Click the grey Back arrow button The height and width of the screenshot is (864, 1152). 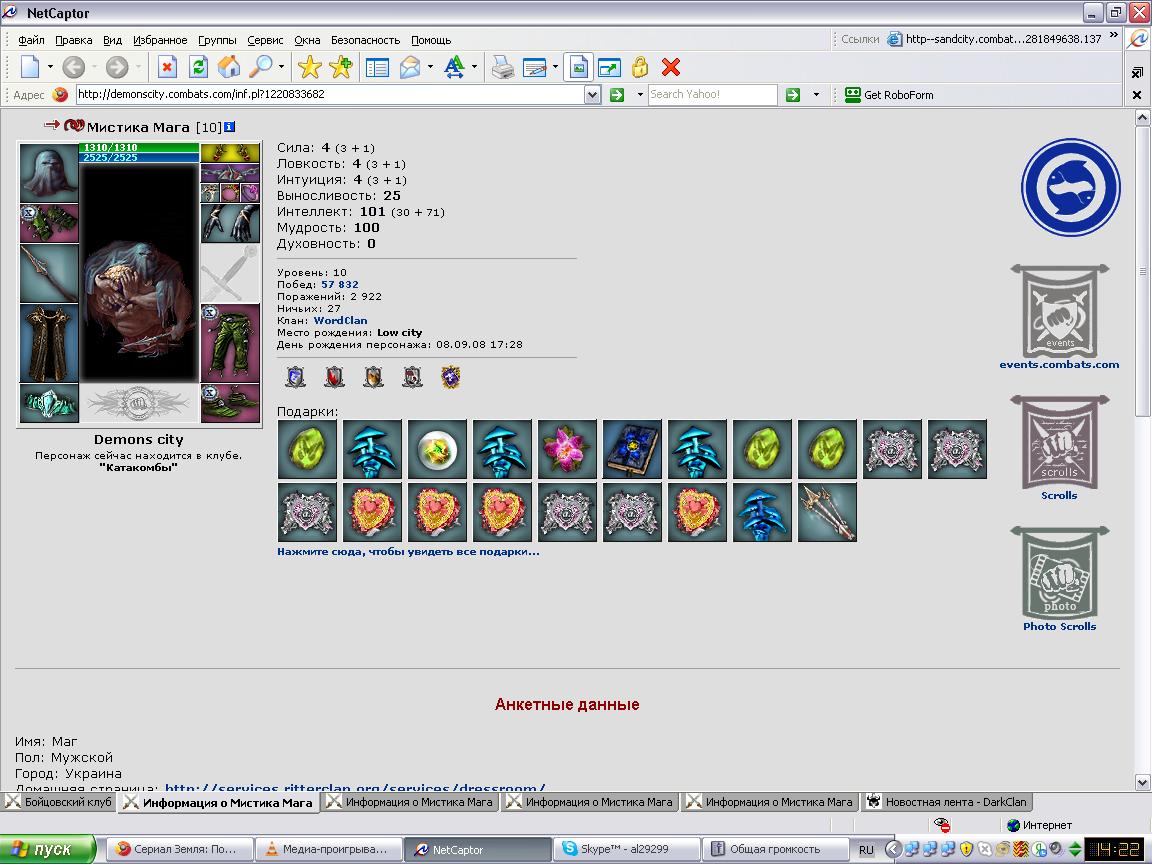pos(73,68)
